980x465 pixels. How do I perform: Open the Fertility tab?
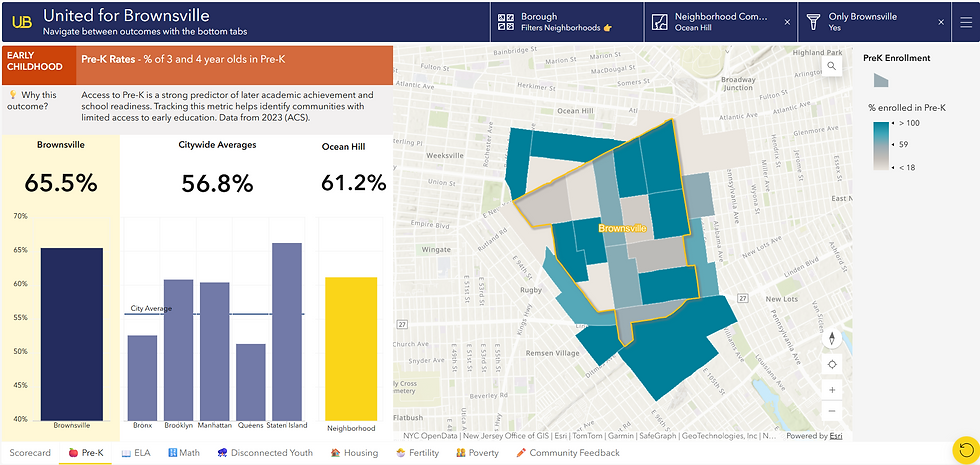click(418, 452)
